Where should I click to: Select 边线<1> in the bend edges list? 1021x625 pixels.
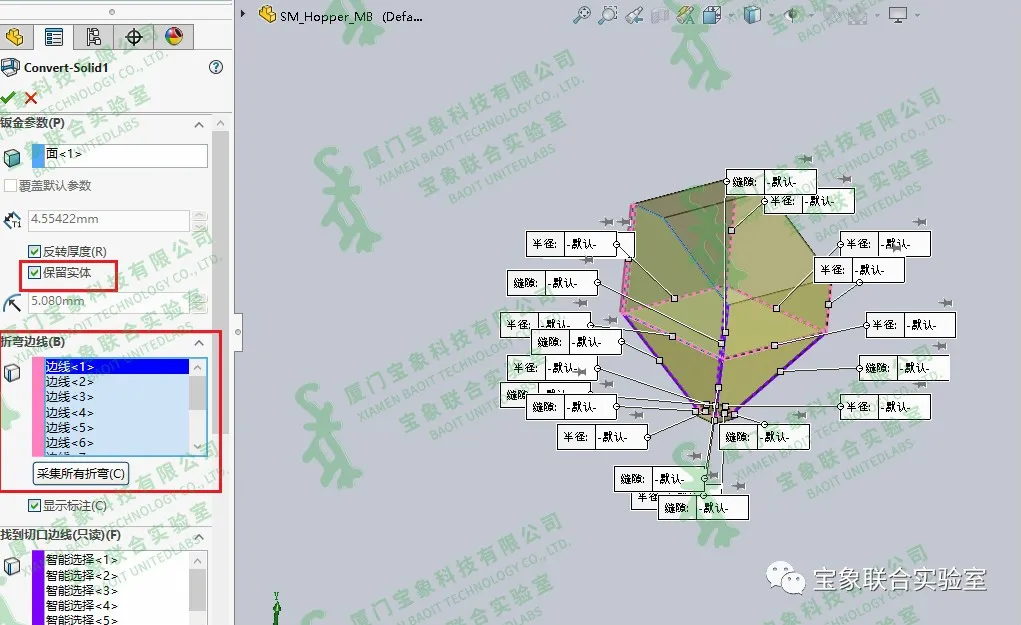point(117,367)
